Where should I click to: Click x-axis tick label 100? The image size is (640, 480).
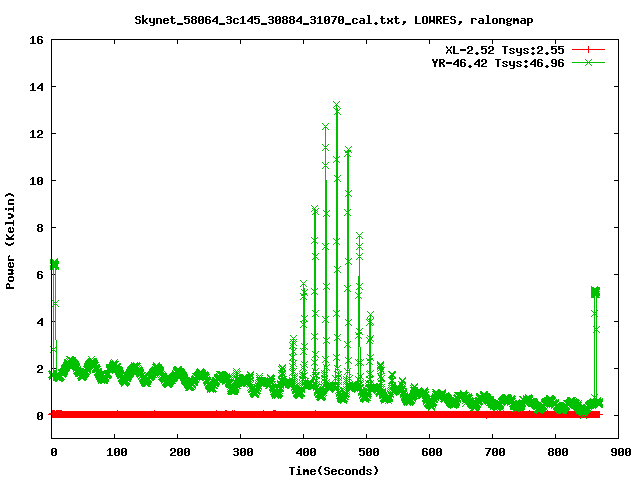pyautogui.click(x=117, y=452)
